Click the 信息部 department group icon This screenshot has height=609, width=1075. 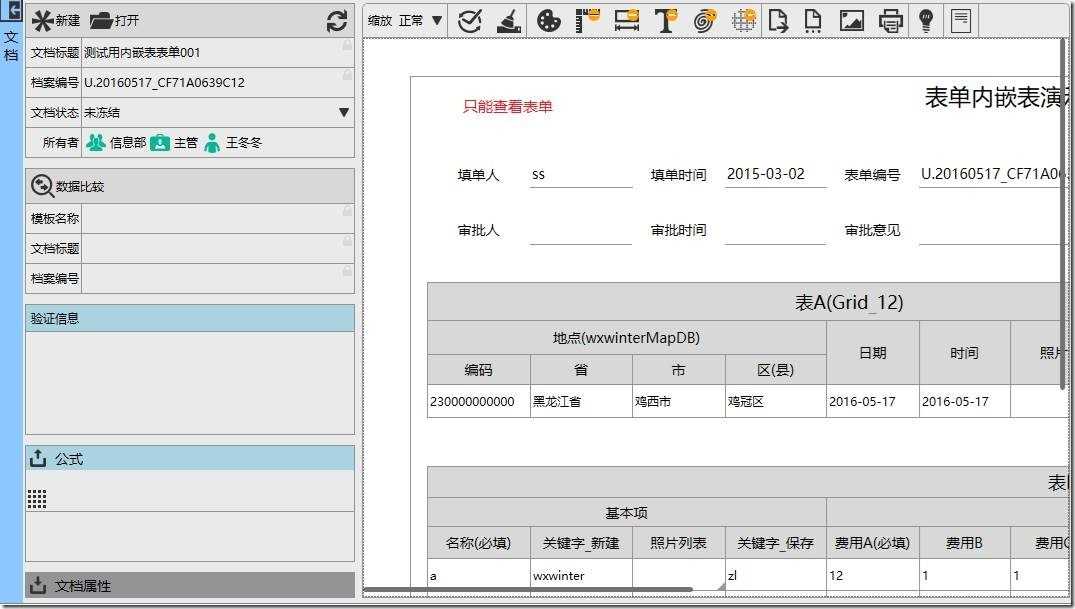tap(96, 143)
